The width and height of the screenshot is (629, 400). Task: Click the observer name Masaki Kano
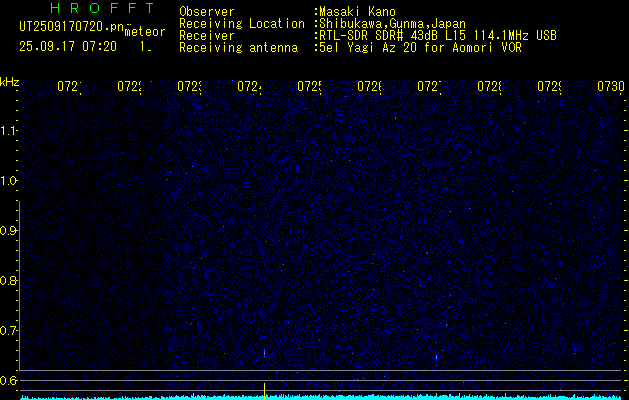point(357,12)
